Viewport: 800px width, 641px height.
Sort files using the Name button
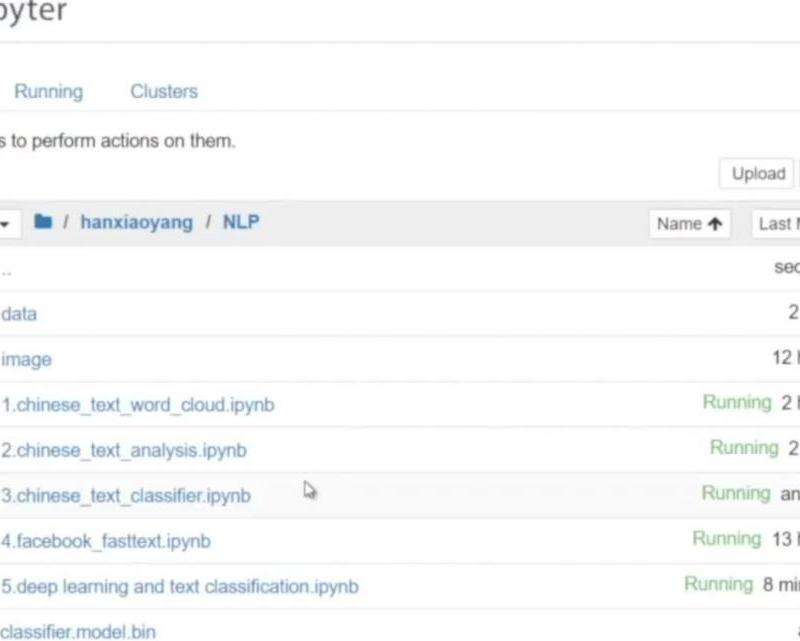point(689,224)
